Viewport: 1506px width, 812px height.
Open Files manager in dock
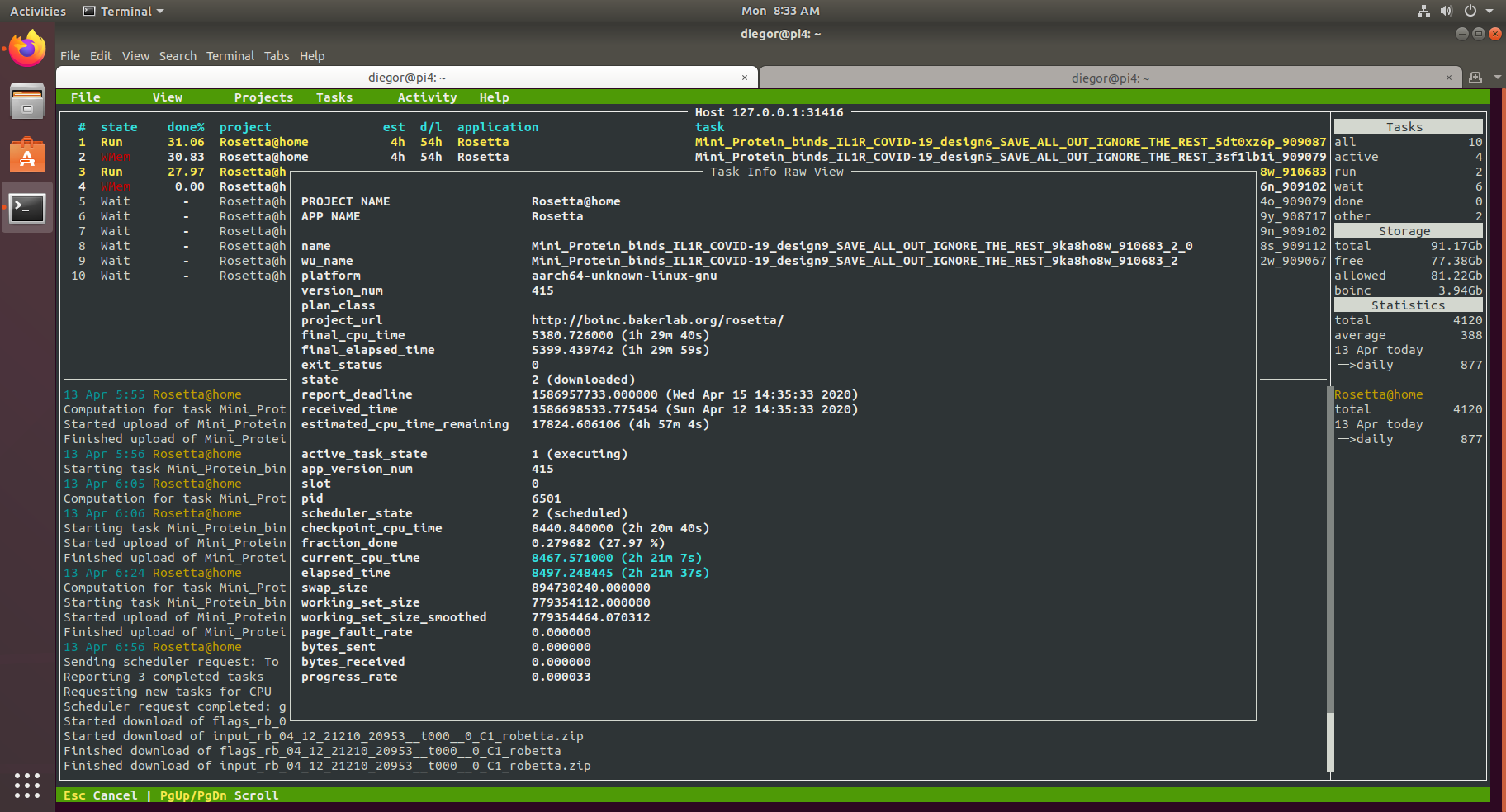tap(27, 101)
